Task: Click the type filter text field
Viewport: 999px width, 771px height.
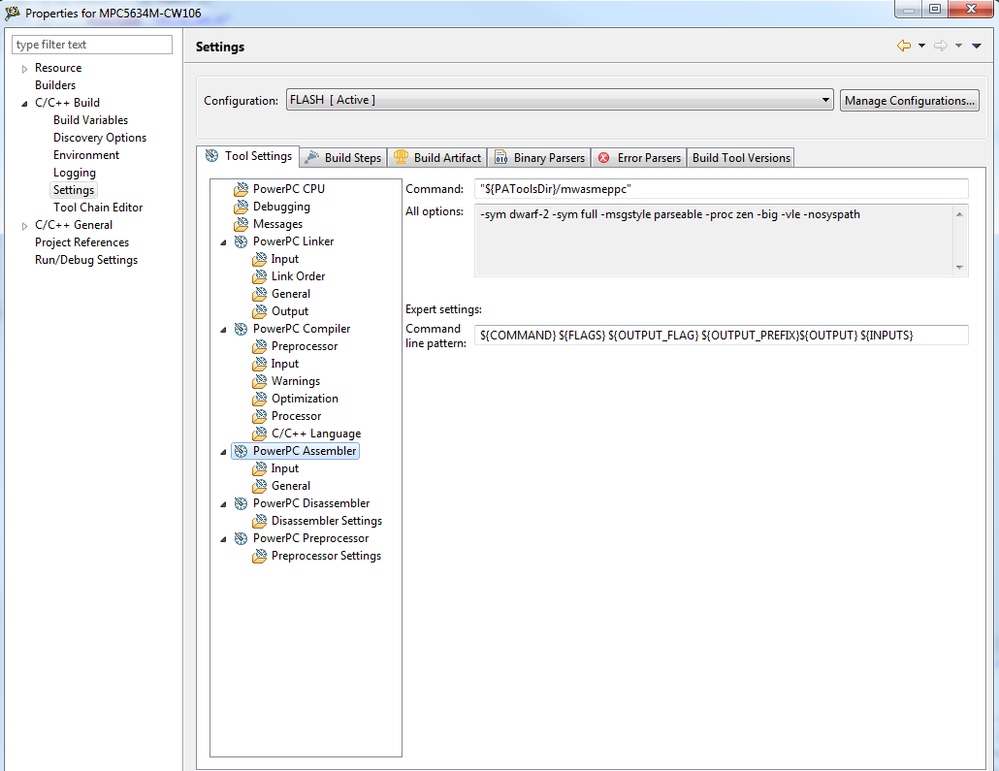Action: [92, 45]
